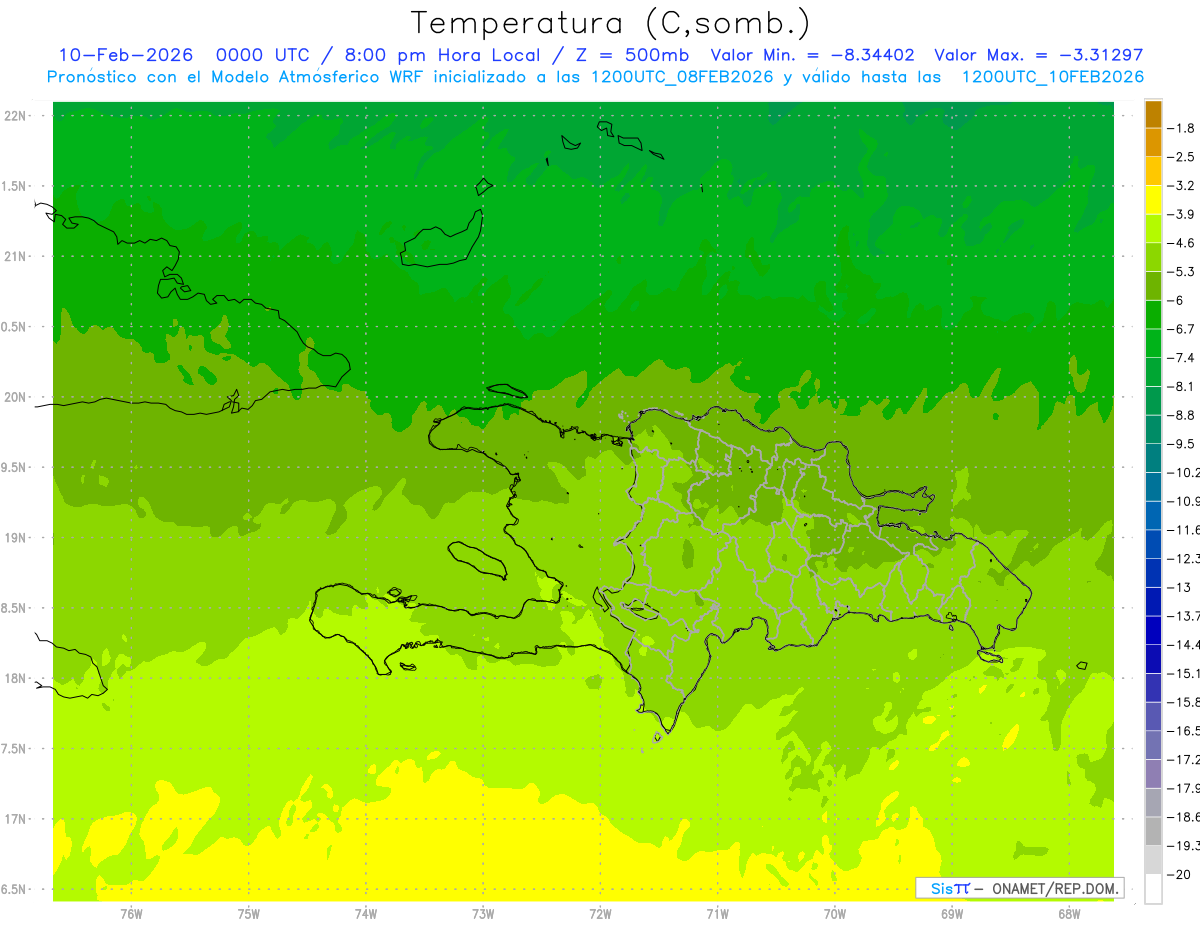
Task: Click the '8:00 pm Hora Local' text
Action: coord(441,55)
